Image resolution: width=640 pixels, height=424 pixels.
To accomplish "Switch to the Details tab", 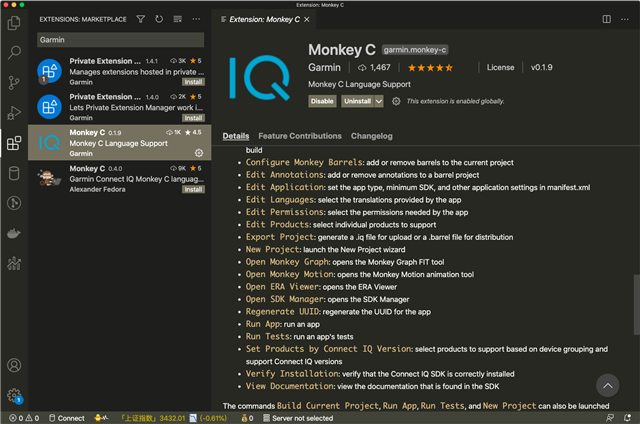I will [236, 136].
